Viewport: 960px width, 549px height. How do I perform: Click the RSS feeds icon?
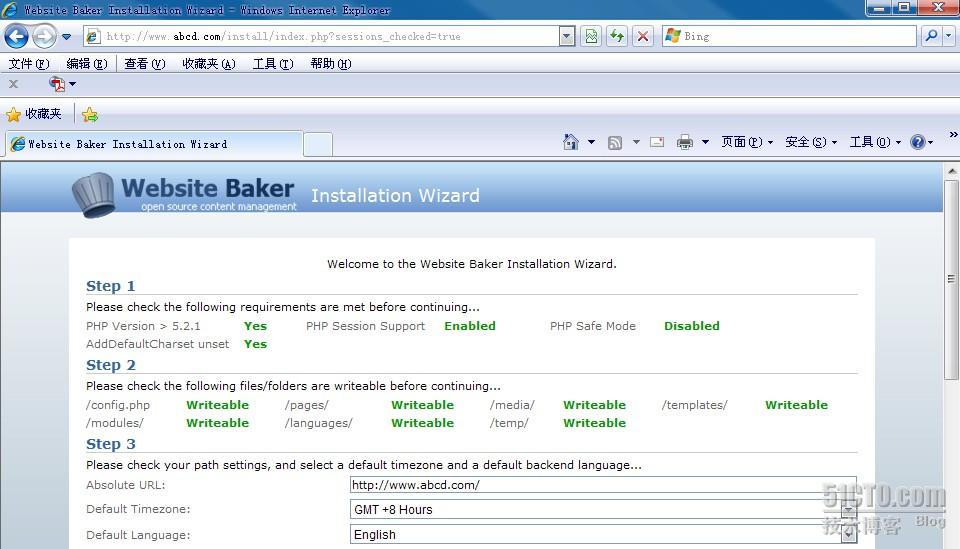tap(615, 143)
